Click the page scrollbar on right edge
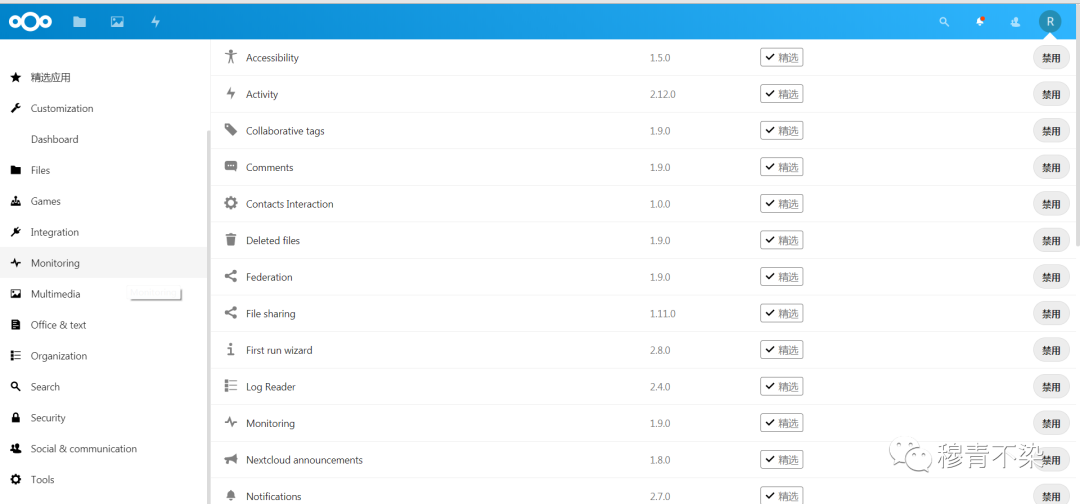The image size is (1080, 504). pyautogui.click(x=1077, y=145)
